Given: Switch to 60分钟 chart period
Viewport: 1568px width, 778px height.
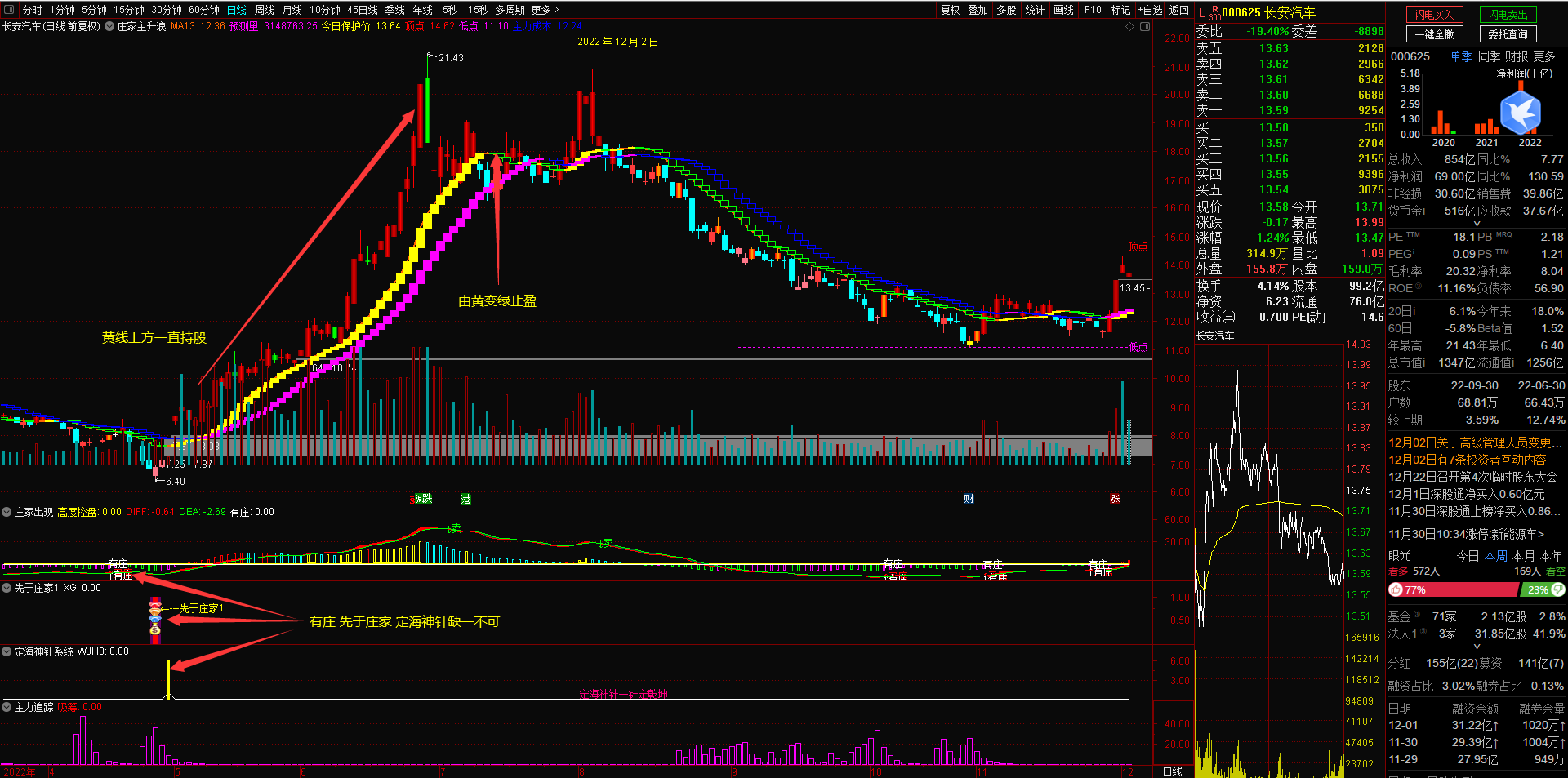Looking at the screenshot, I should (204, 10).
